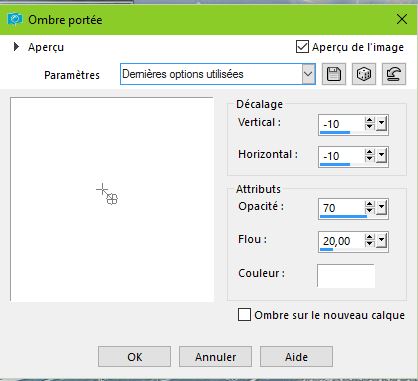Save the current preset with disk icon
The image size is (418, 381).
click(334, 74)
